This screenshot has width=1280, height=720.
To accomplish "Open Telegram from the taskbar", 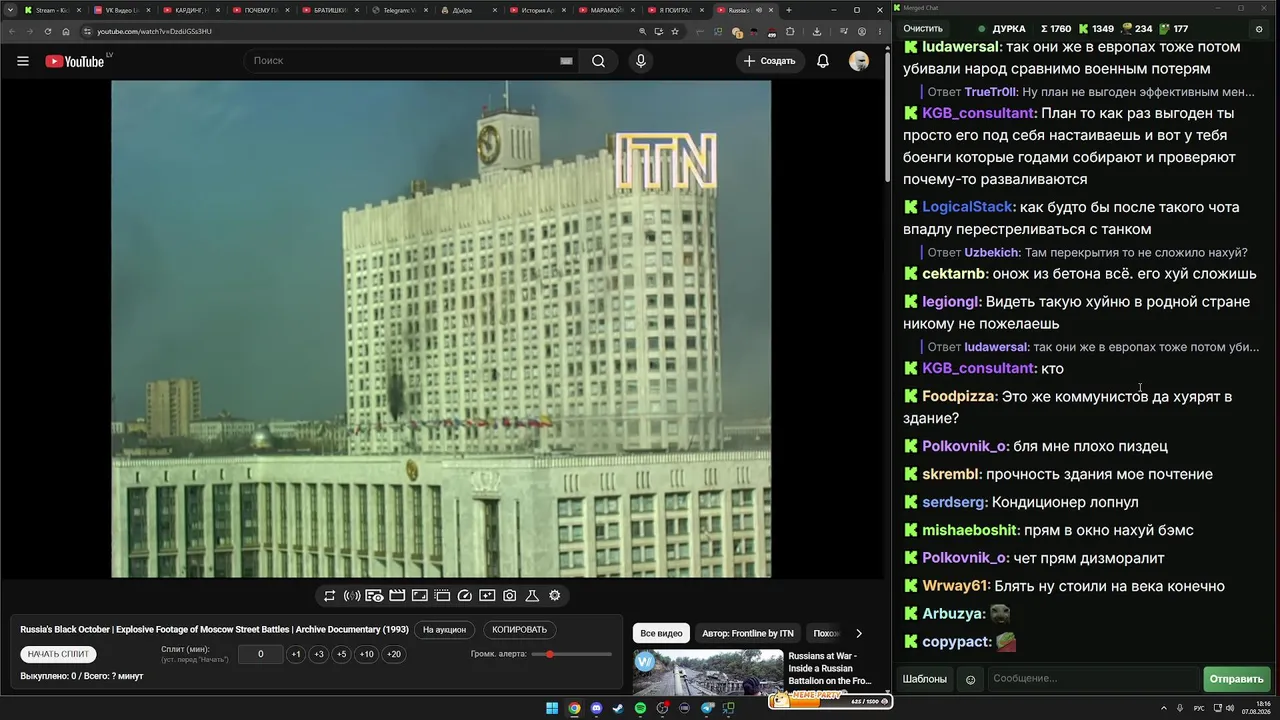I will pyautogui.click(x=707, y=709).
